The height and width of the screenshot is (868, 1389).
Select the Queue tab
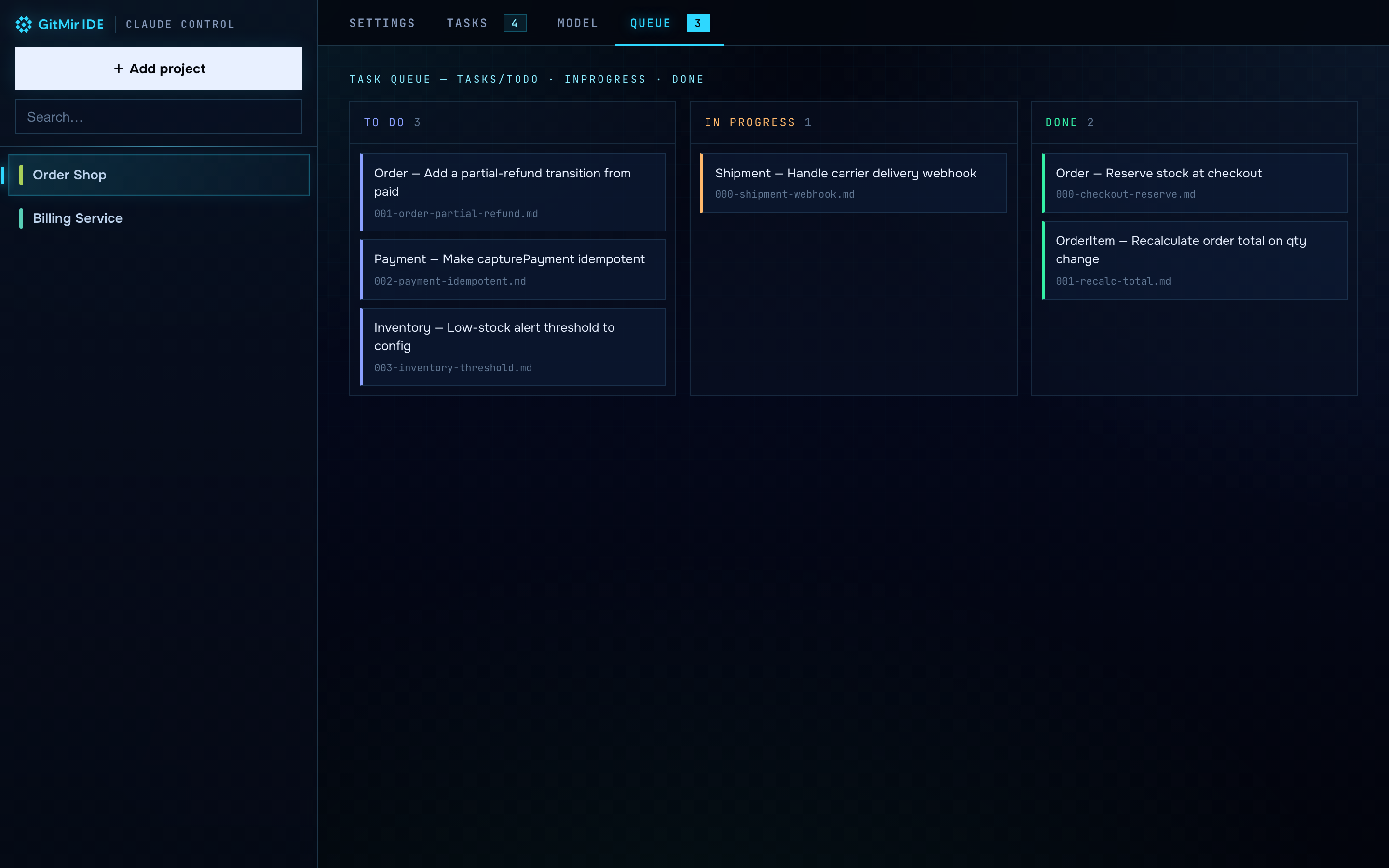[x=650, y=23]
